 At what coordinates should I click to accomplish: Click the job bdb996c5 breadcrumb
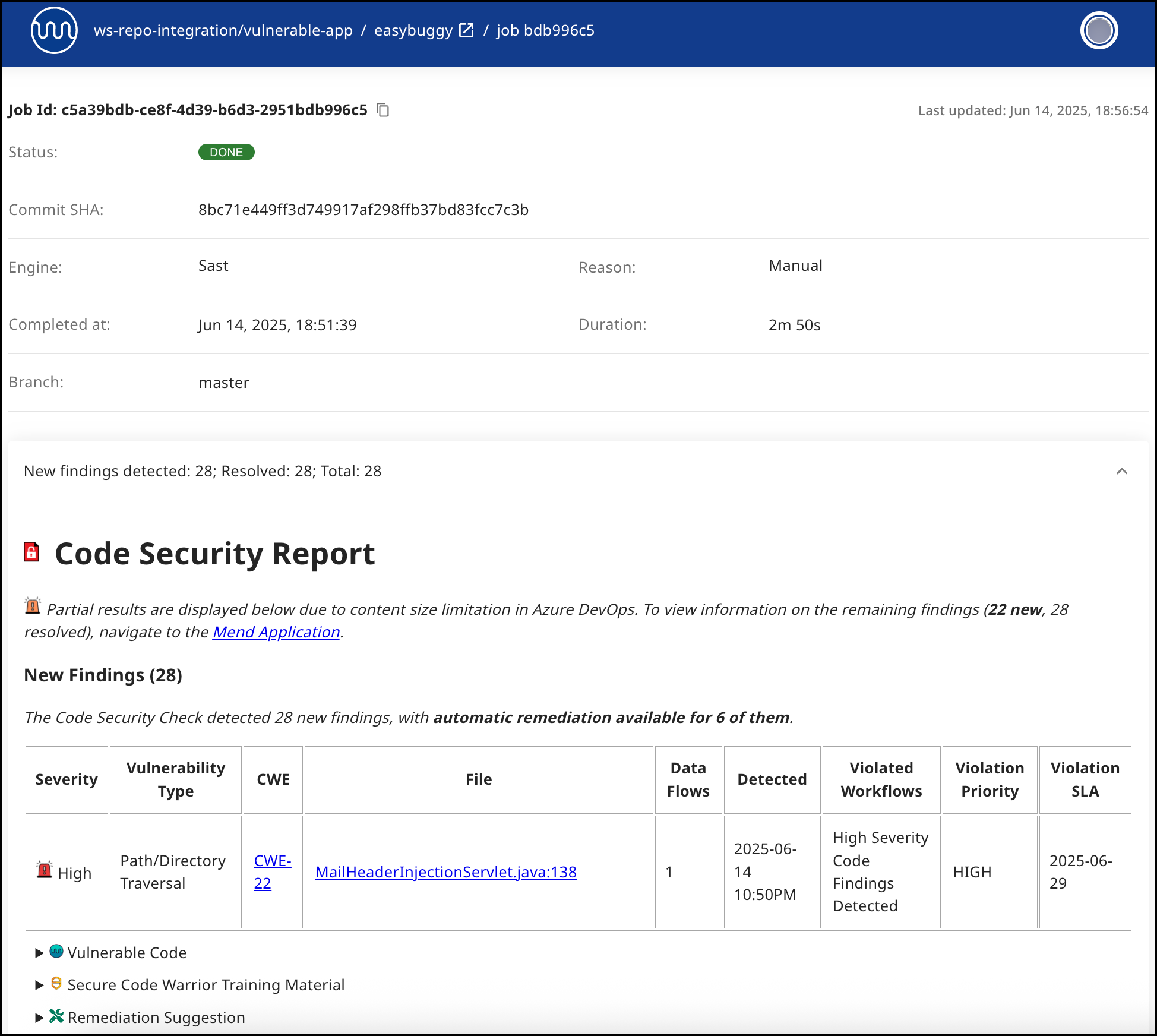545,30
